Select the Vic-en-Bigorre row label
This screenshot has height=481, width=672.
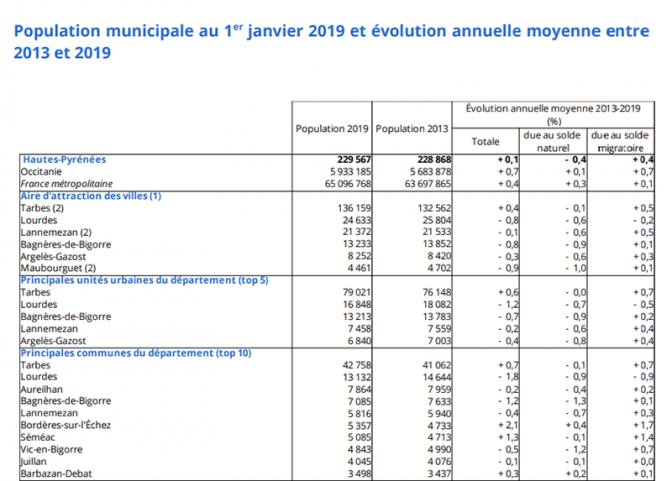(x=52, y=448)
